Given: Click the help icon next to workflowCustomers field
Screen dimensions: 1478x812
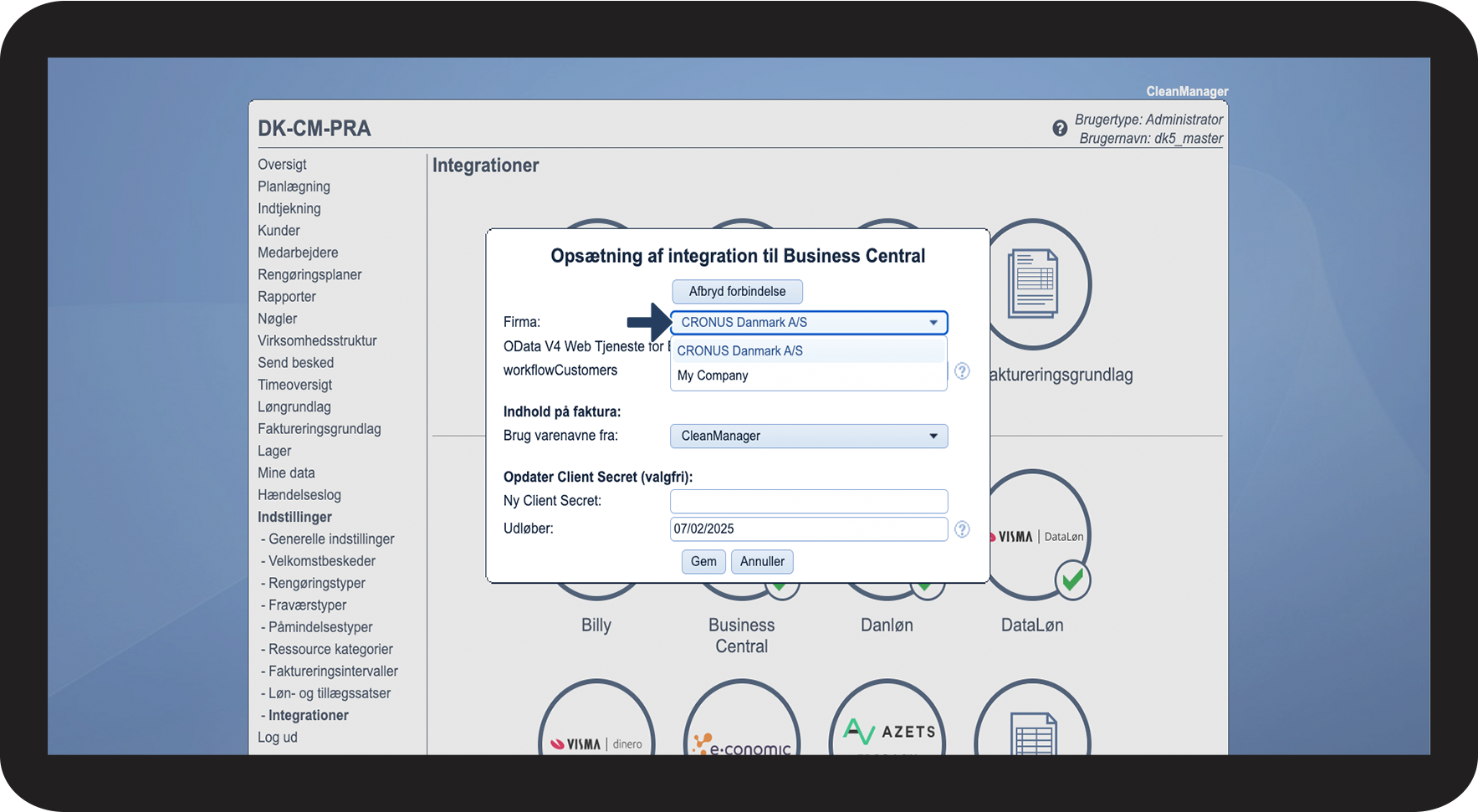Looking at the screenshot, I should coord(962,371).
